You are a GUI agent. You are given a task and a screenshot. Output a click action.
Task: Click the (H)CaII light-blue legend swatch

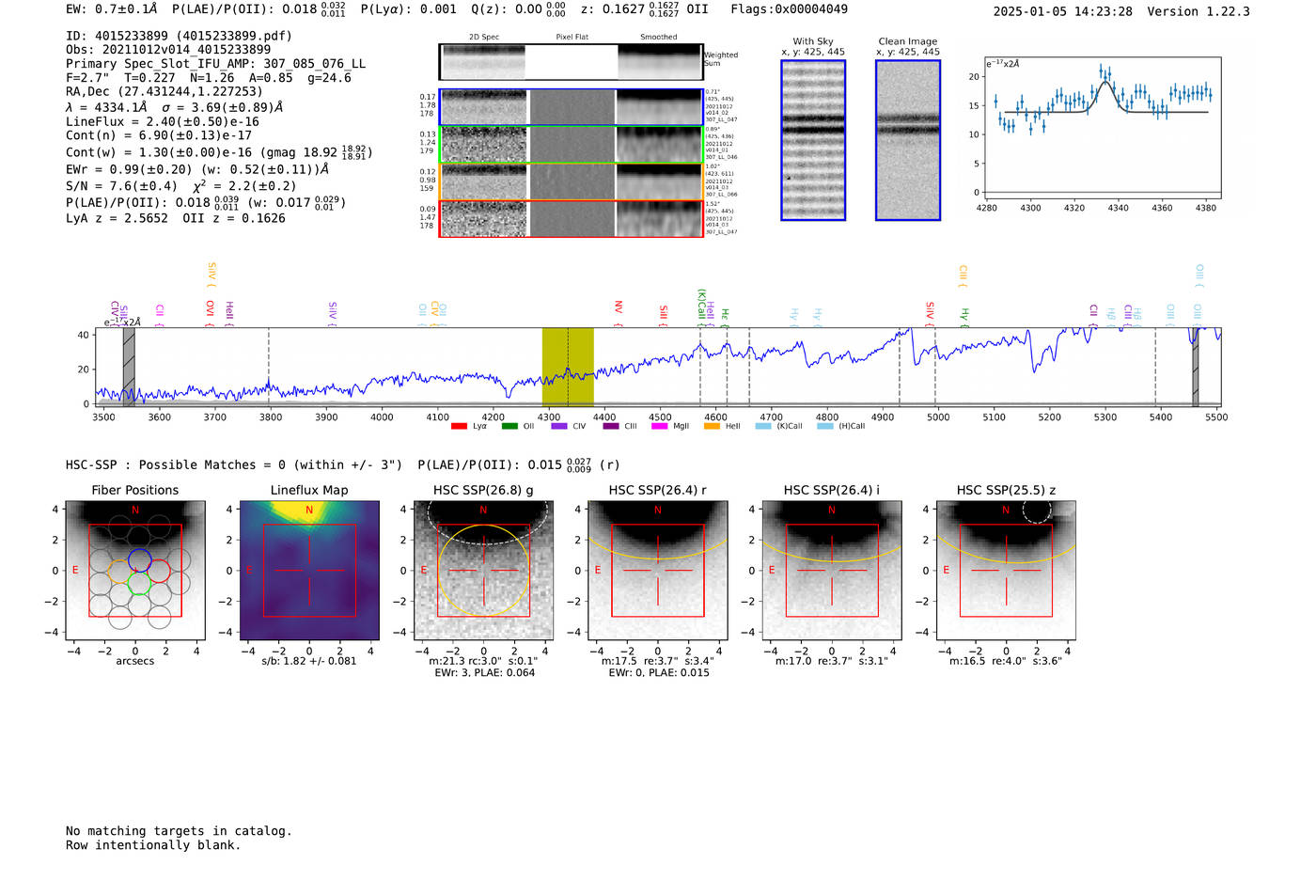[825, 427]
